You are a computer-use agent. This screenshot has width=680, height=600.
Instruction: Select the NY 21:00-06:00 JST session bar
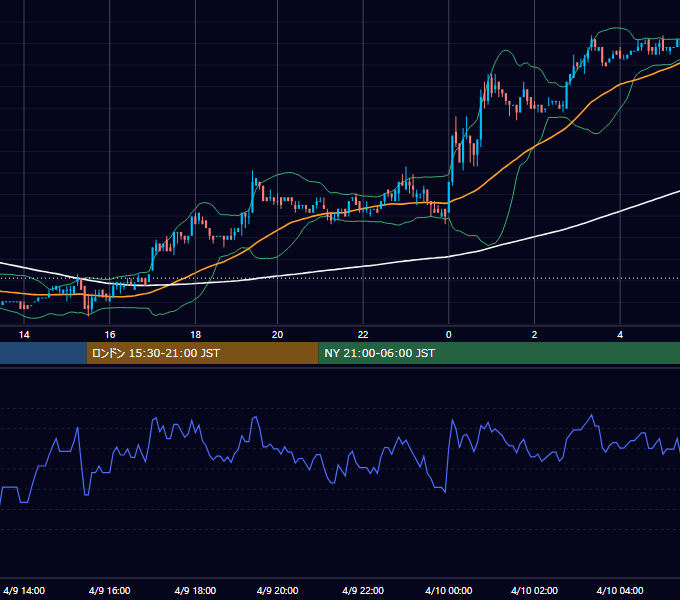point(499,353)
